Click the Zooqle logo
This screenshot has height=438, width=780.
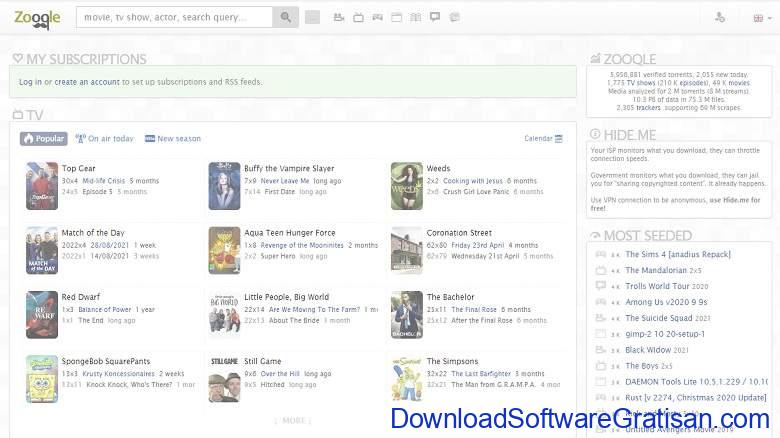tap(37, 18)
